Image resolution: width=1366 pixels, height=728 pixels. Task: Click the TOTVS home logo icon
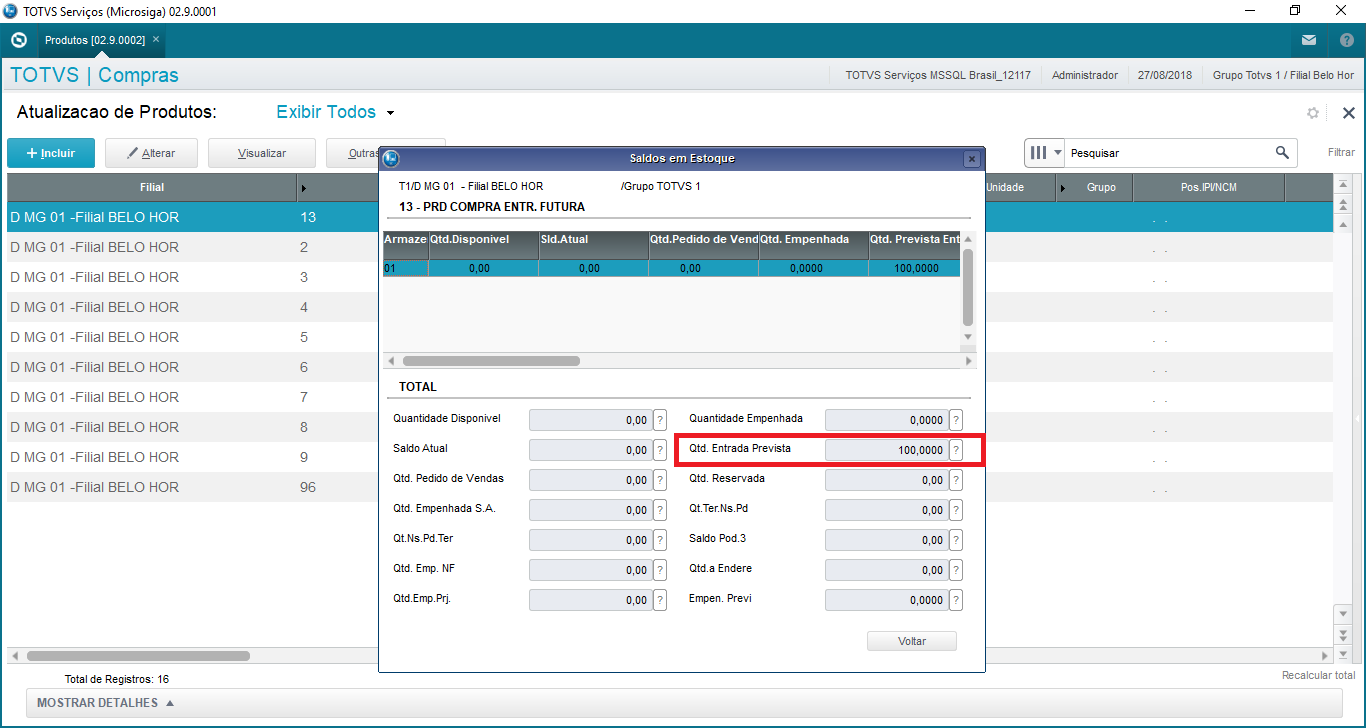18,40
